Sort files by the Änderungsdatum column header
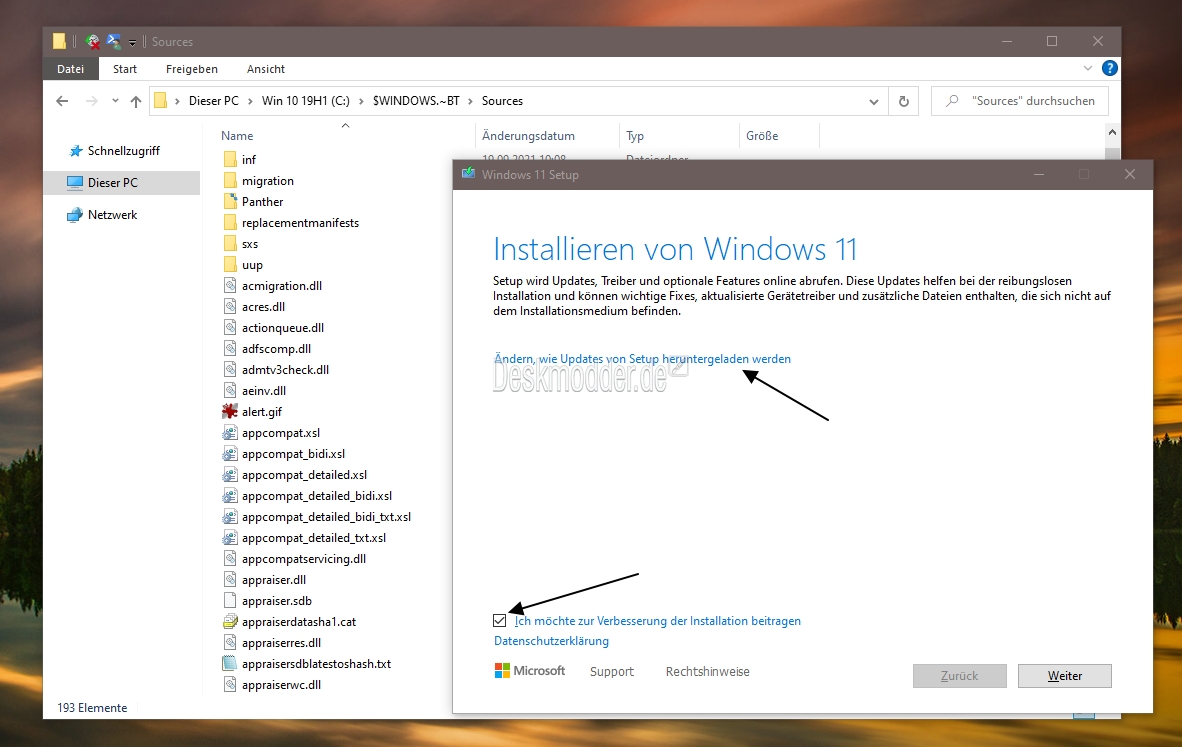Screen dimensions: 1182x747 [528, 136]
